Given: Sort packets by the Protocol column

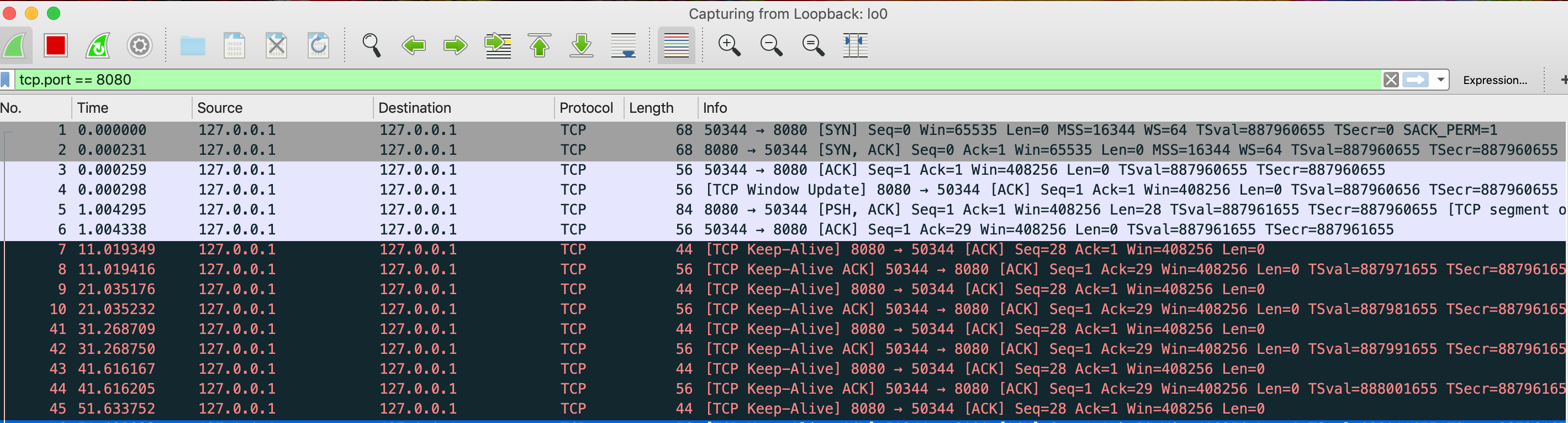Looking at the screenshot, I should (x=589, y=108).
